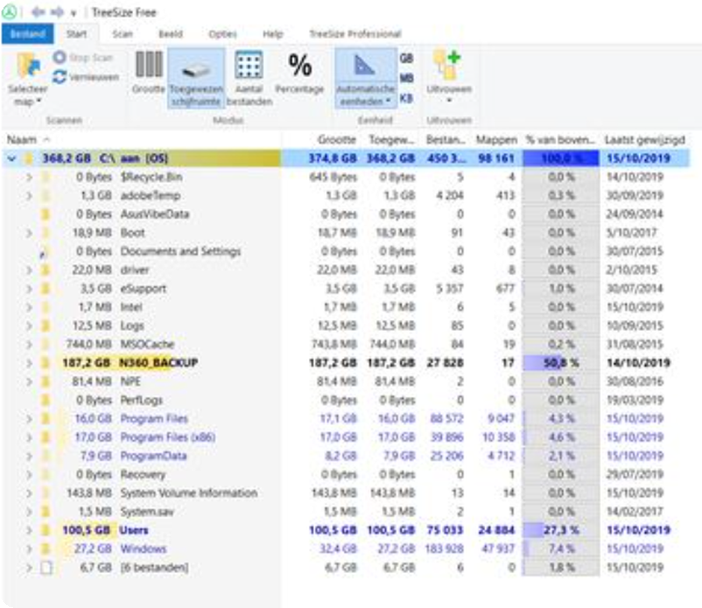Collapse the C:\ root drive node
702x608 pixels.
12,158
